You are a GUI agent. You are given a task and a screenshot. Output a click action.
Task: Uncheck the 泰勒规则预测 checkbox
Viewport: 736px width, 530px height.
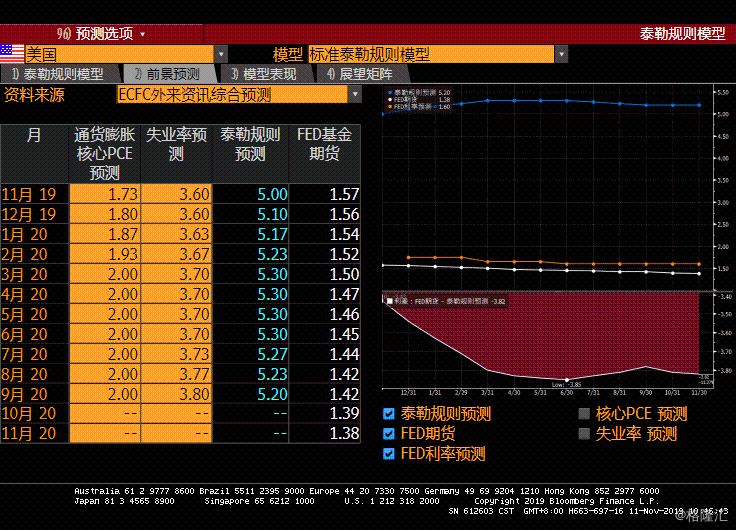click(389, 414)
